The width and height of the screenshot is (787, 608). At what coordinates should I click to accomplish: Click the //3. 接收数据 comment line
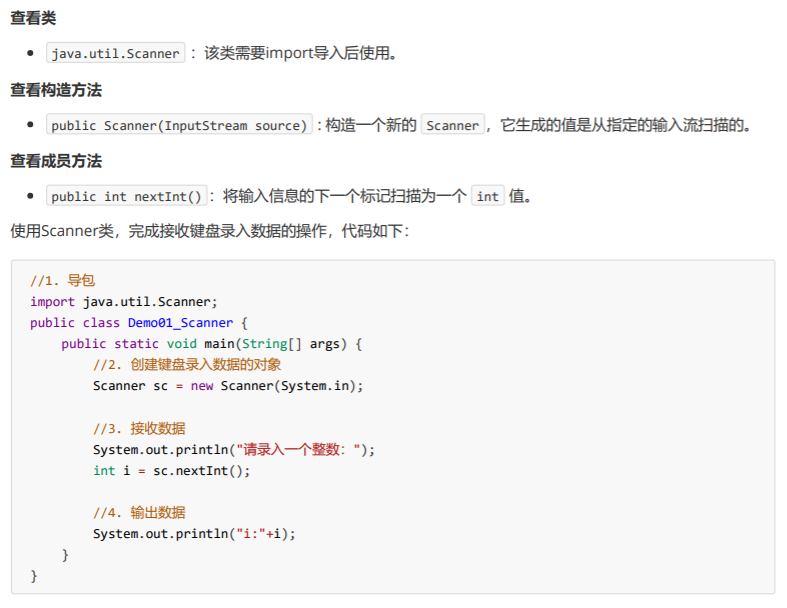(139, 428)
